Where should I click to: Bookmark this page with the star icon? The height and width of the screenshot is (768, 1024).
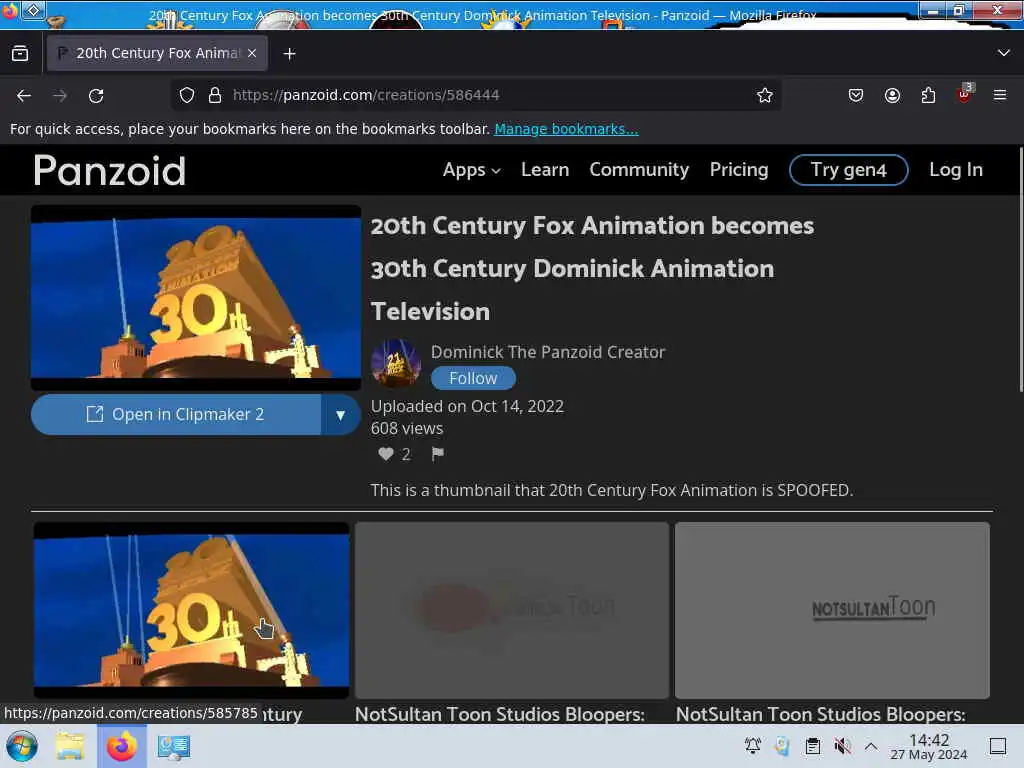(765, 95)
